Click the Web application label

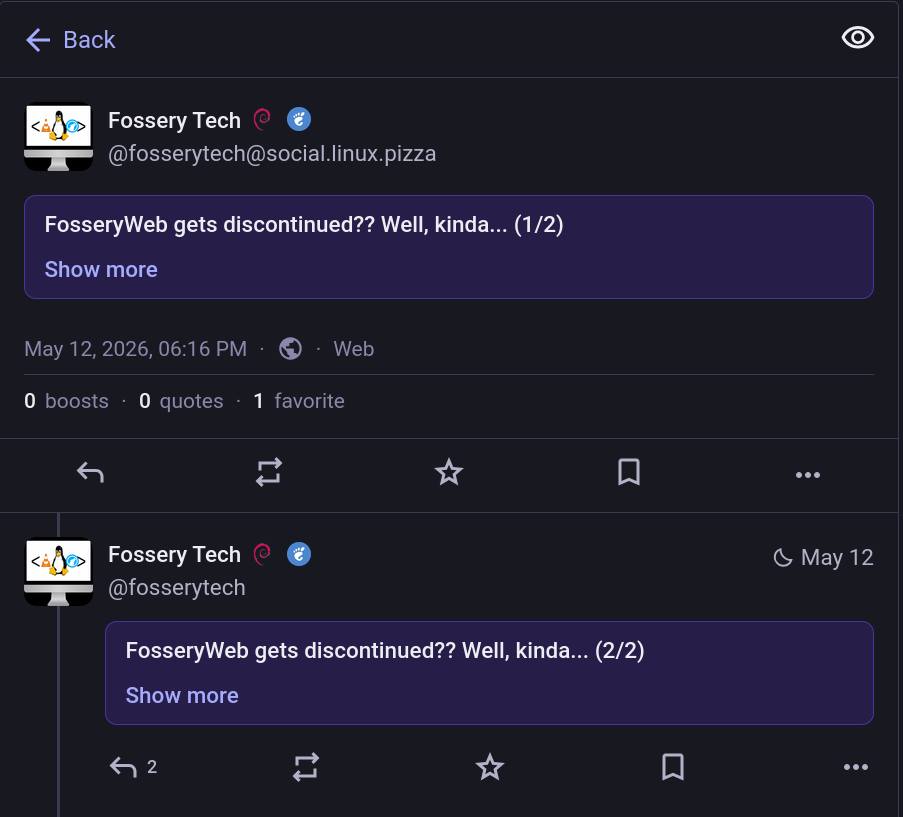click(354, 349)
